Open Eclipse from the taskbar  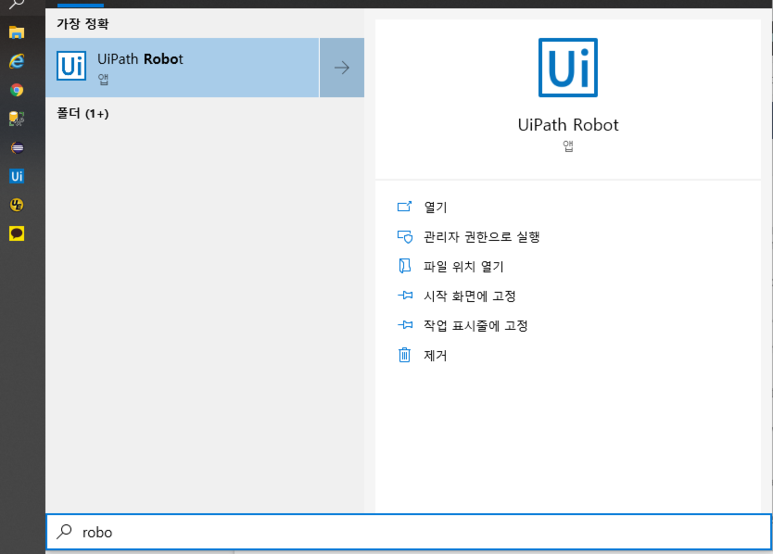(16, 147)
